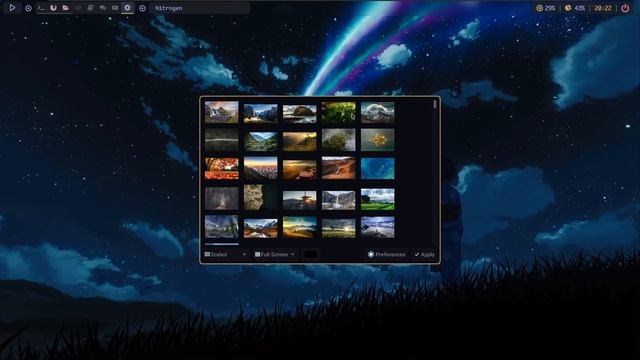Open the Full Screen monitor dropdown
The width and height of the screenshot is (640, 360).
point(274,254)
